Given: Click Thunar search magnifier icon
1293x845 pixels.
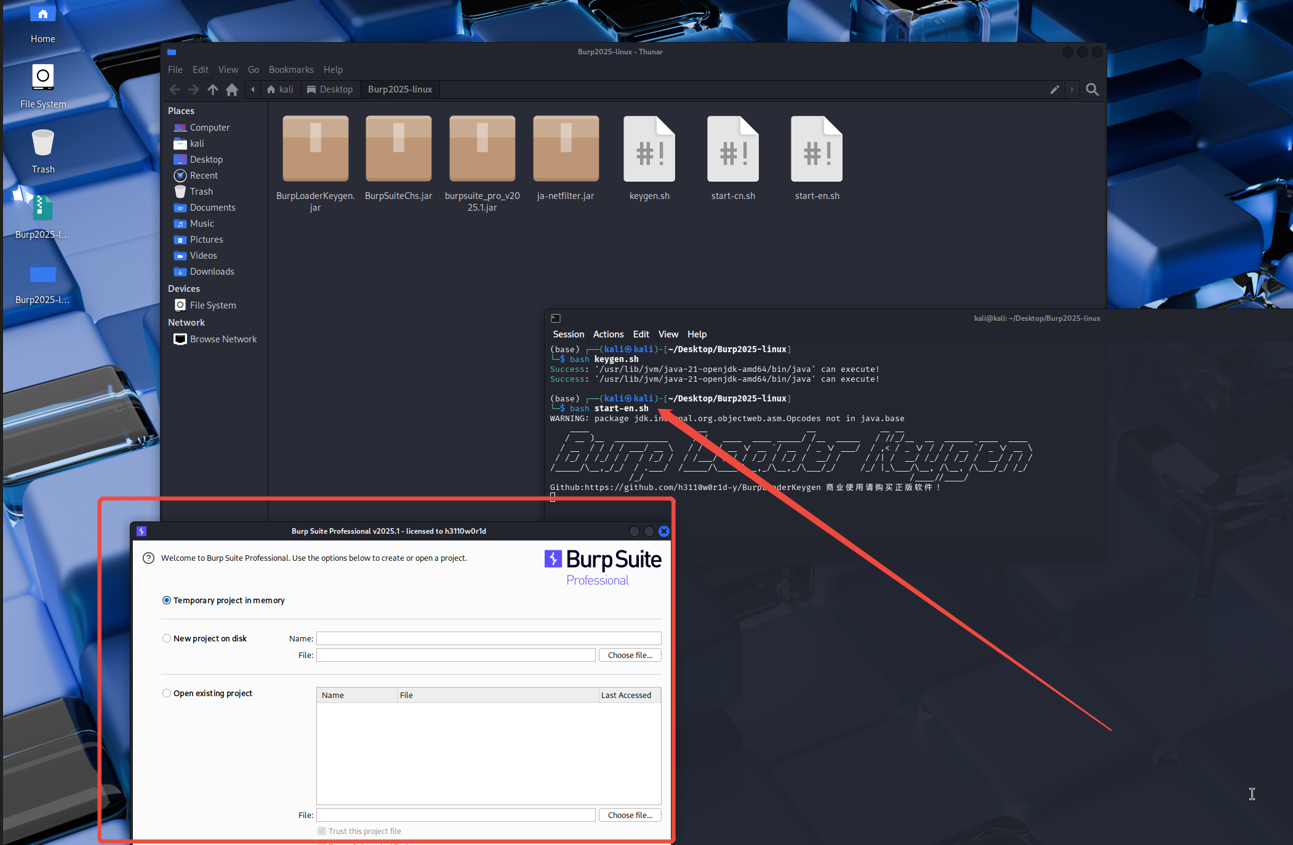Looking at the screenshot, I should [1092, 90].
